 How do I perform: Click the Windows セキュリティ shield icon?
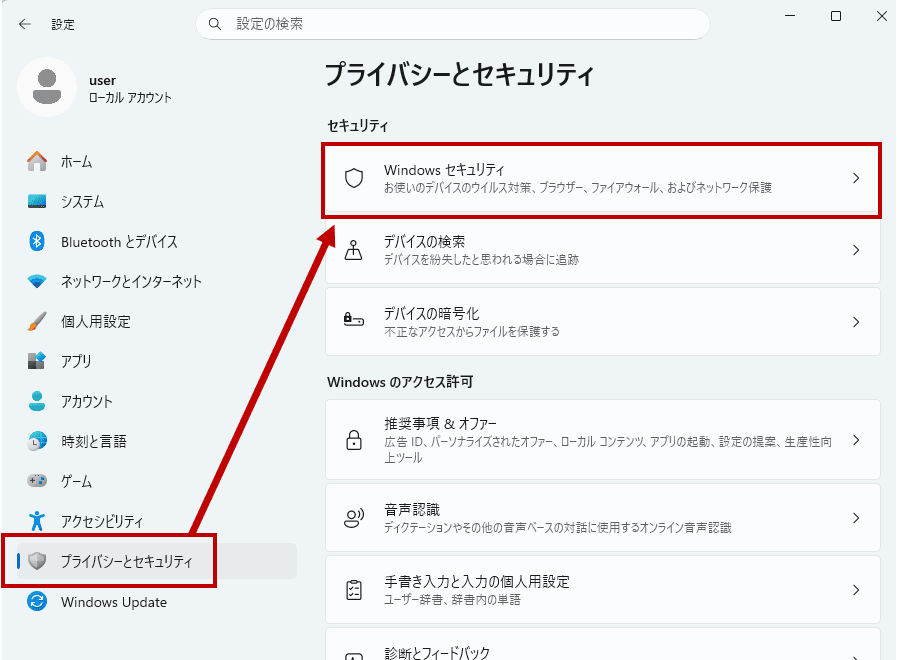[x=354, y=178]
